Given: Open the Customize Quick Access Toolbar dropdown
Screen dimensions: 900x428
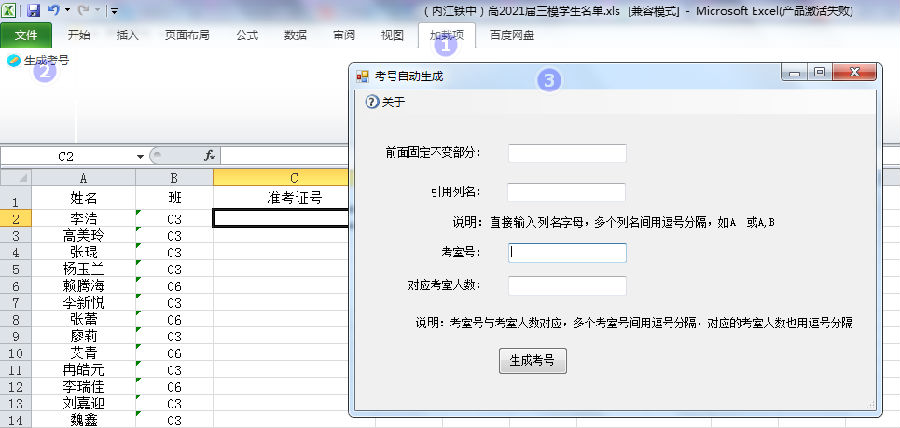Looking at the screenshot, I should click(114, 11).
